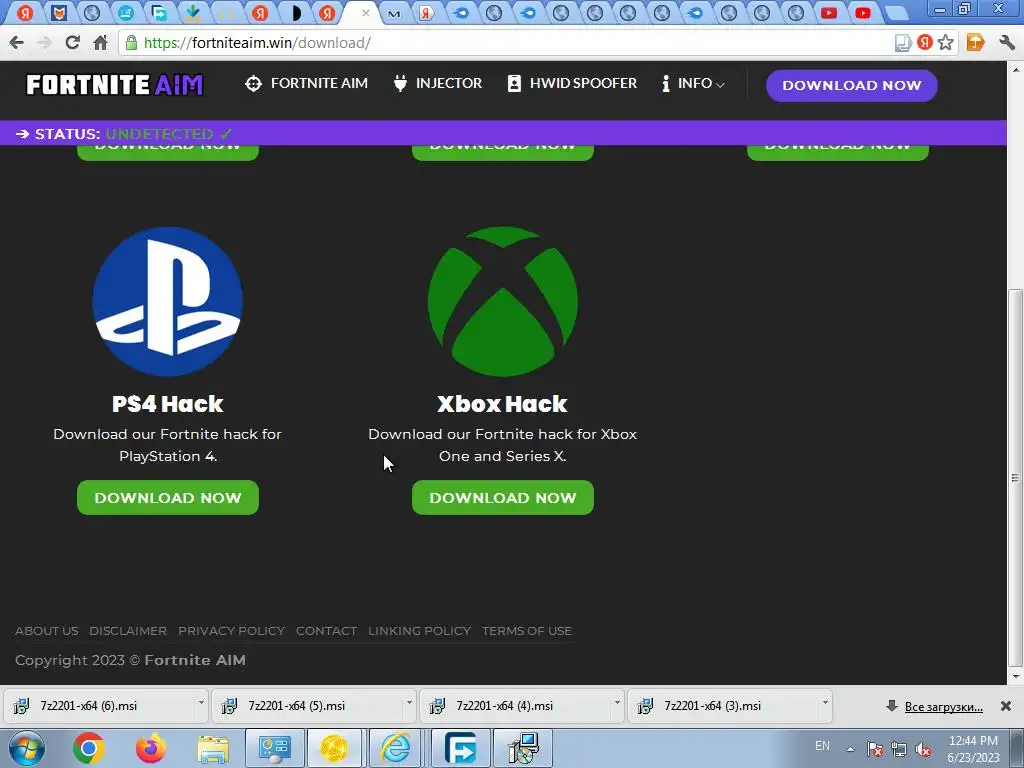This screenshot has height=768, width=1024.
Task: Open options arrow for 7z2201-x64 (3).msi
Action: pyautogui.click(x=824, y=704)
